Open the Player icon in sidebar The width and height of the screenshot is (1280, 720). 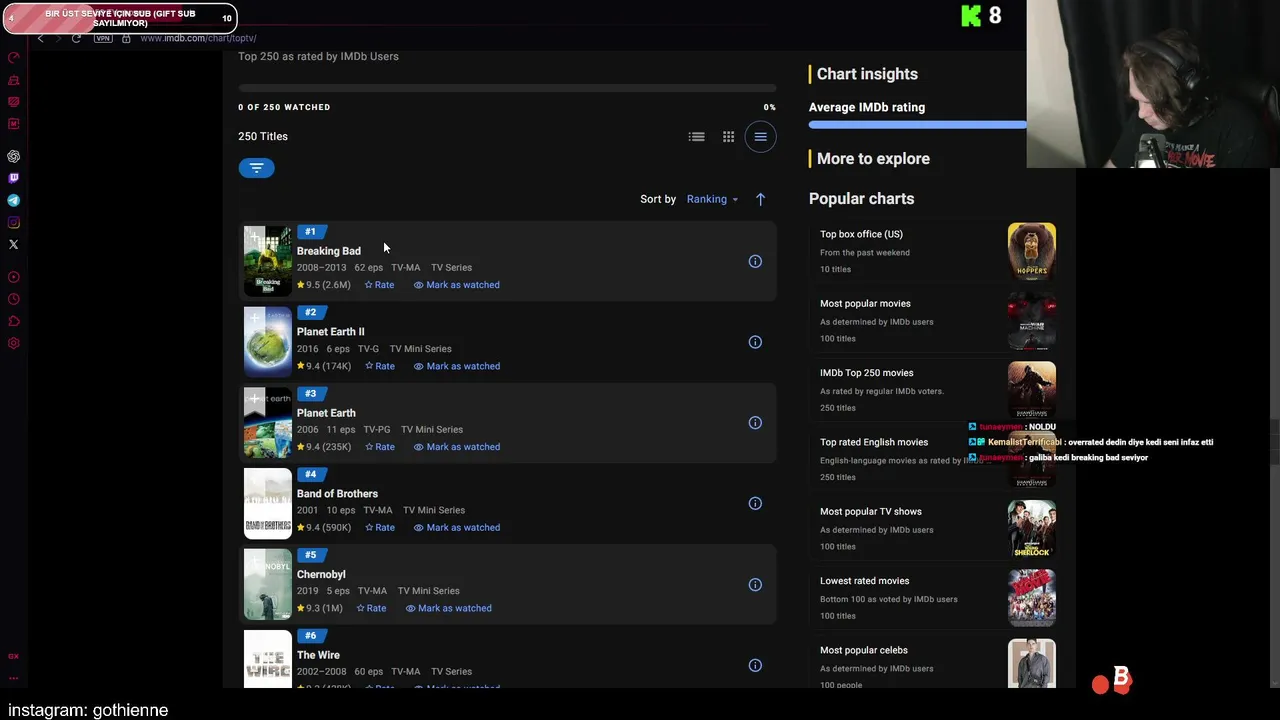tap(14, 277)
